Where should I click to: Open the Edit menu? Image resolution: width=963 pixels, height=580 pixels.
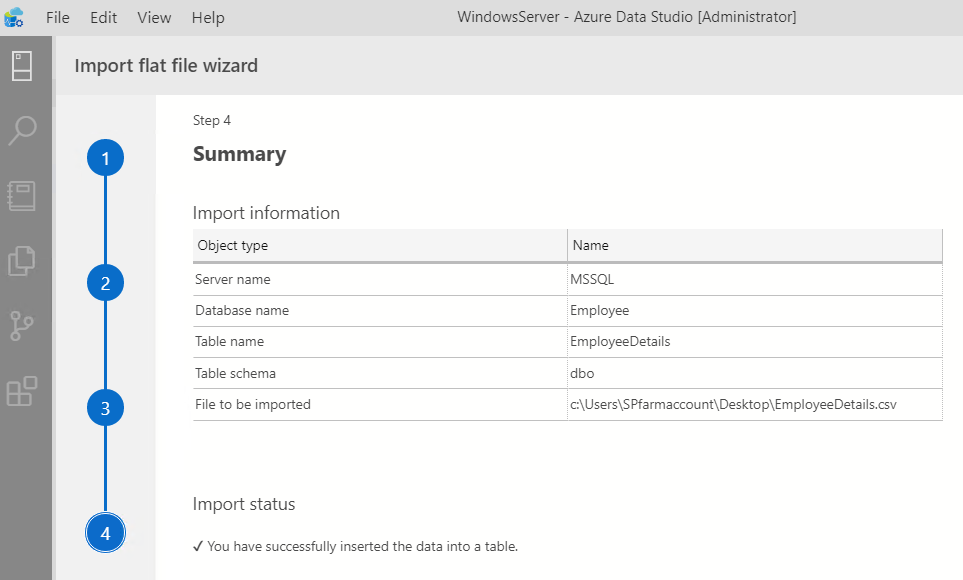click(103, 18)
